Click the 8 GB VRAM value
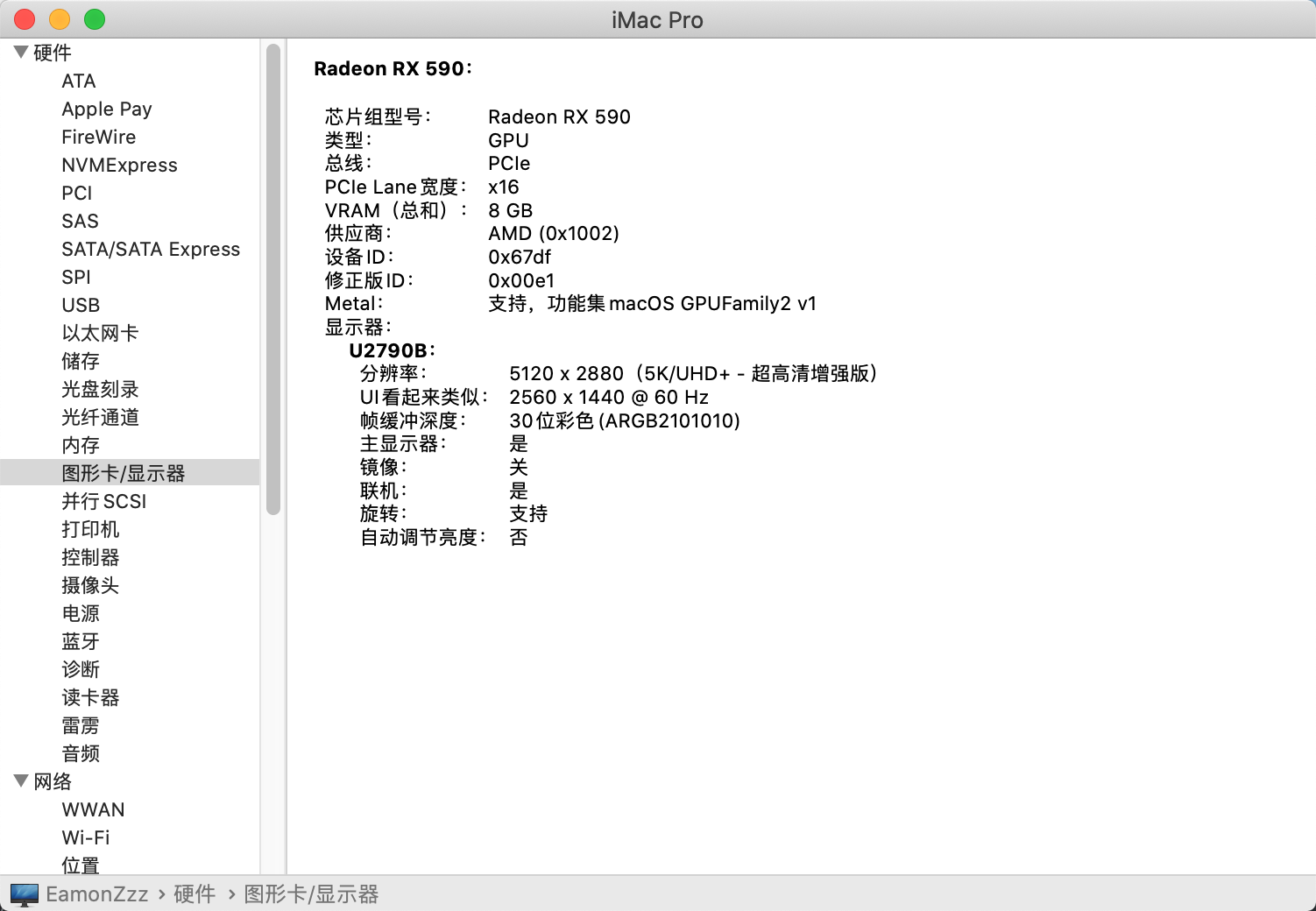 pyautogui.click(x=511, y=210)
